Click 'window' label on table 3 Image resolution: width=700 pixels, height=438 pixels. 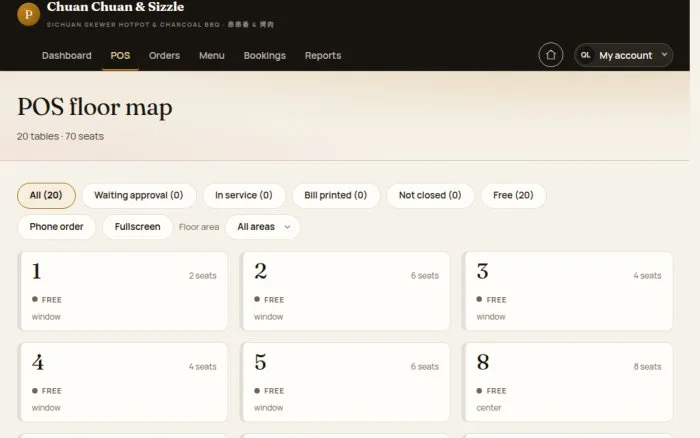491,317
